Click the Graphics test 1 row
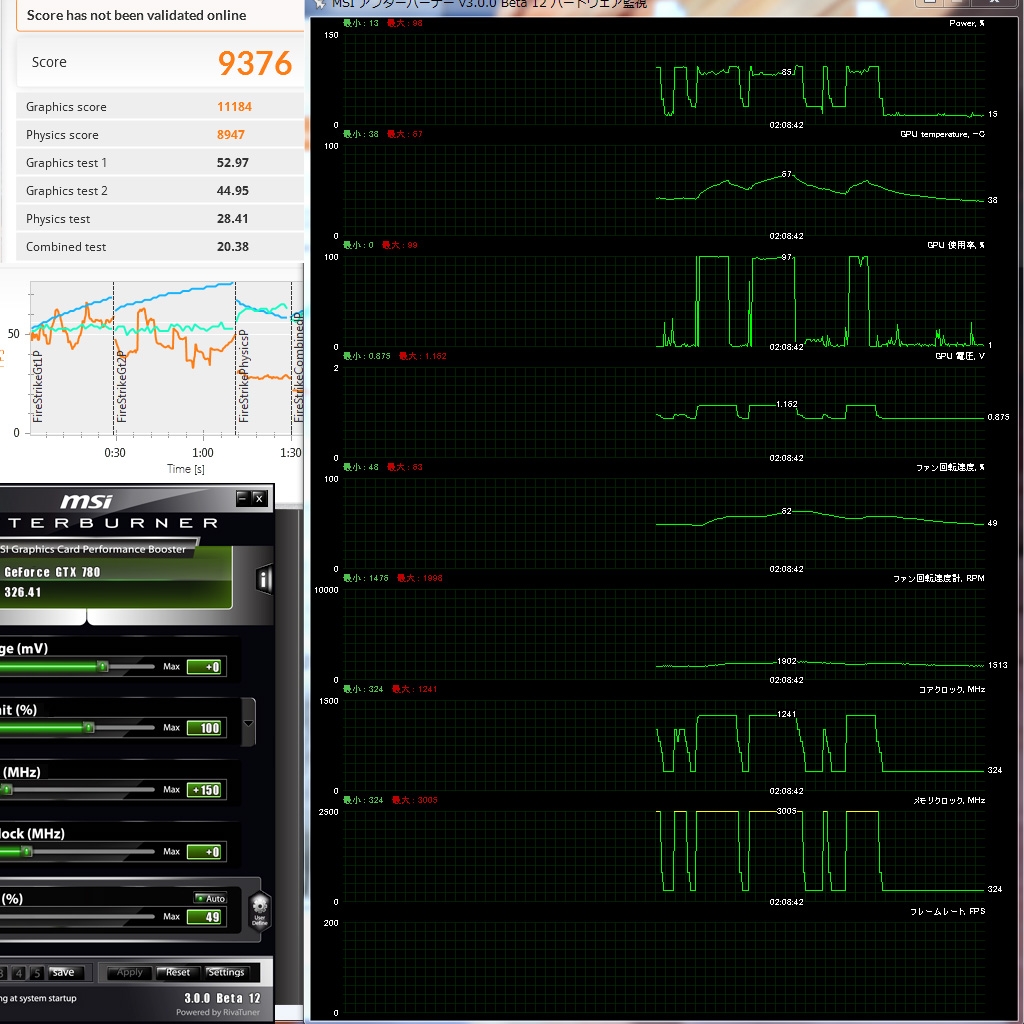 159,163
